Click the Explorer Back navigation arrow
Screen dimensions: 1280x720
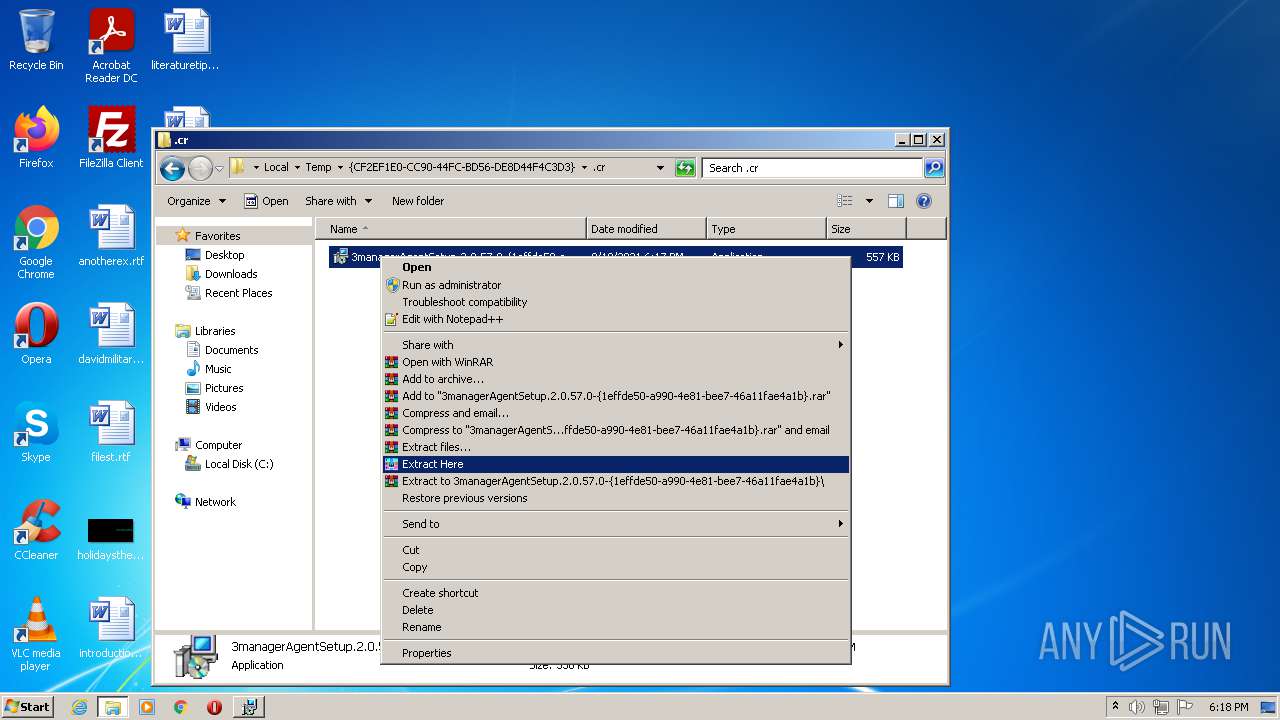[172, 168]
